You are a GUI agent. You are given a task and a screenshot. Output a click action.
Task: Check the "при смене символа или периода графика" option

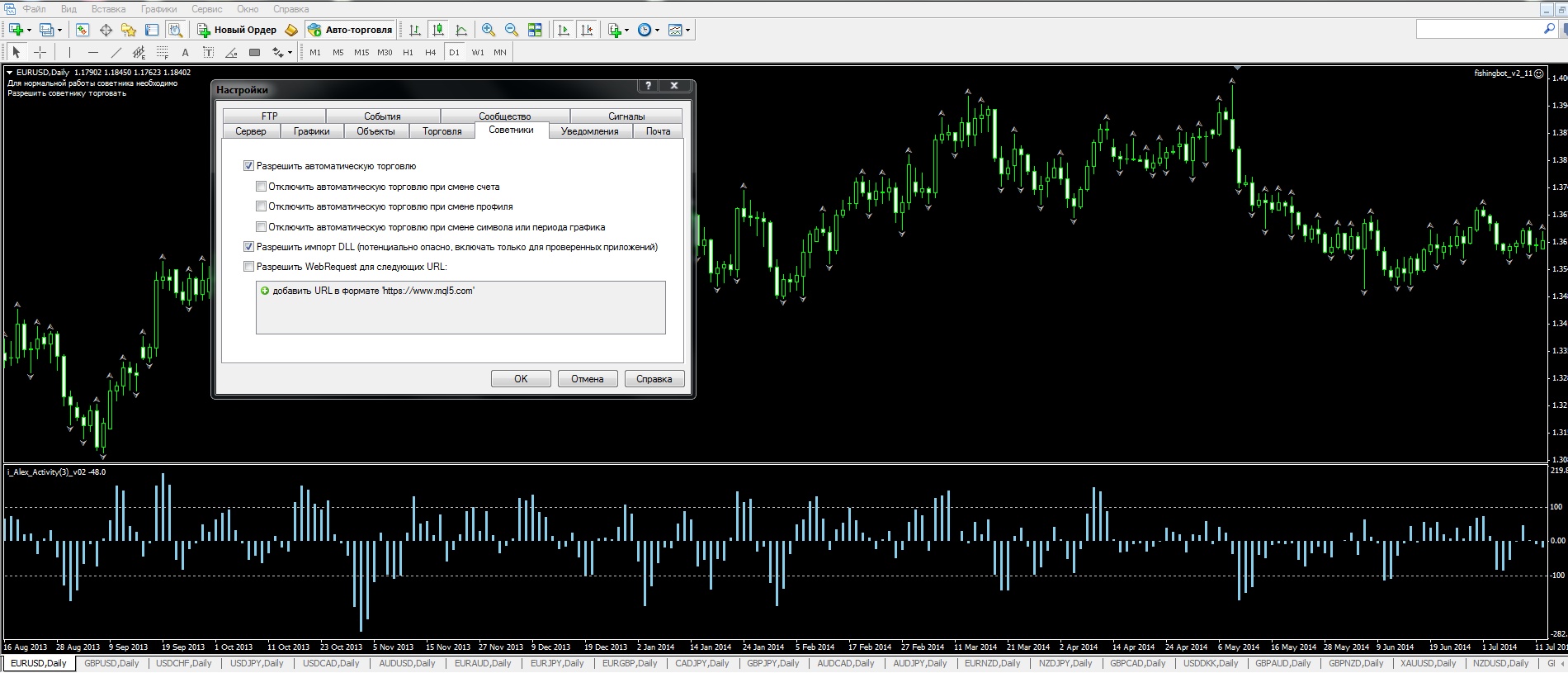(261, 227)
